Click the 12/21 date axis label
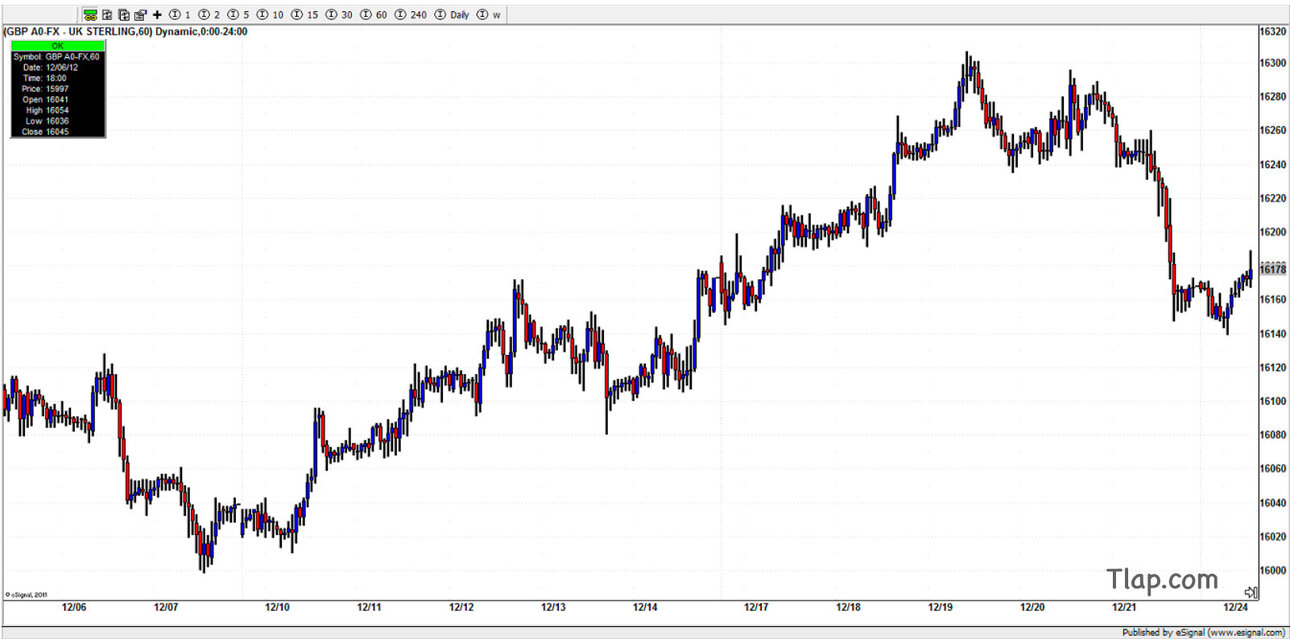 tap(1125, 608)
